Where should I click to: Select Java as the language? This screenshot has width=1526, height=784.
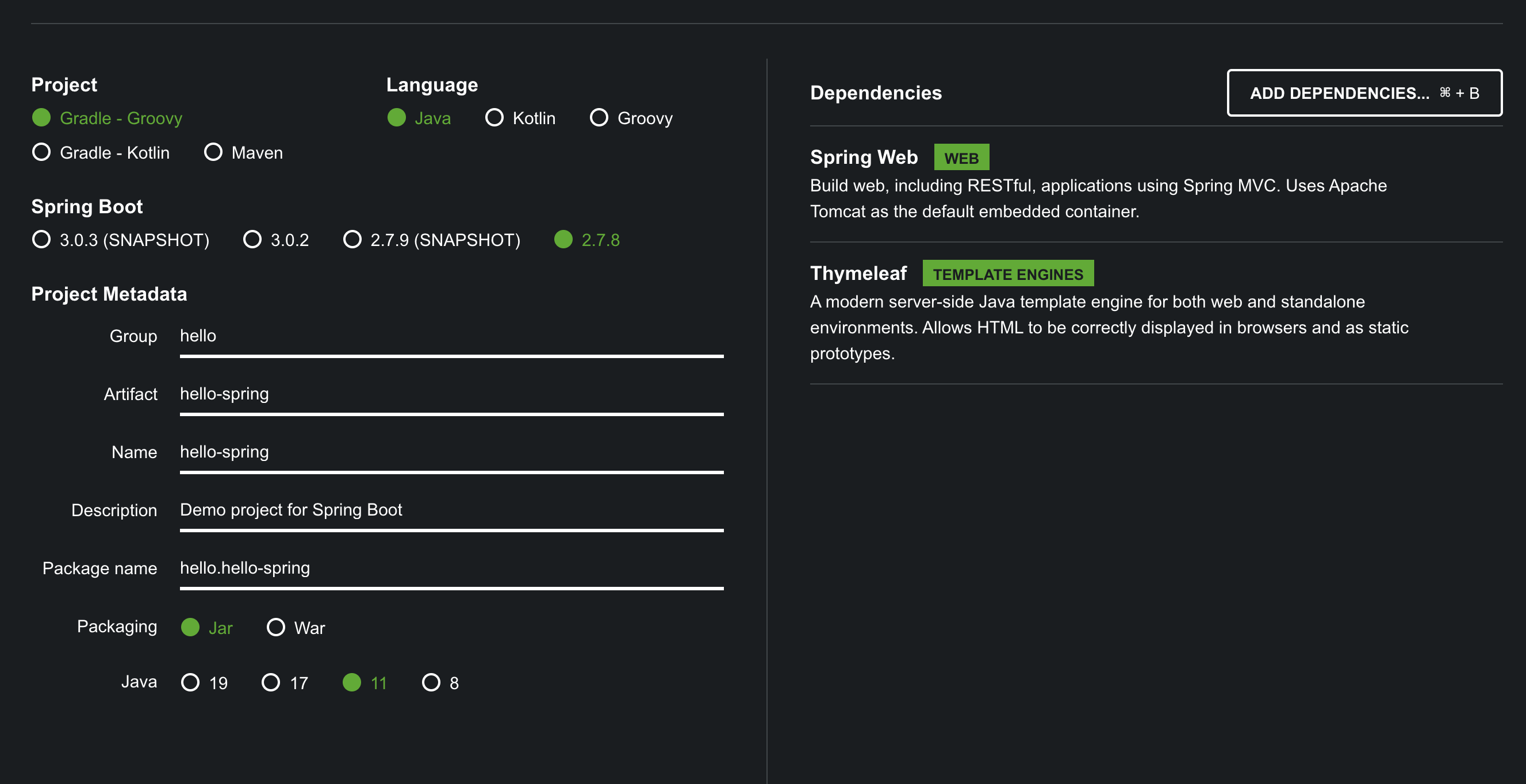pos(419,118)
